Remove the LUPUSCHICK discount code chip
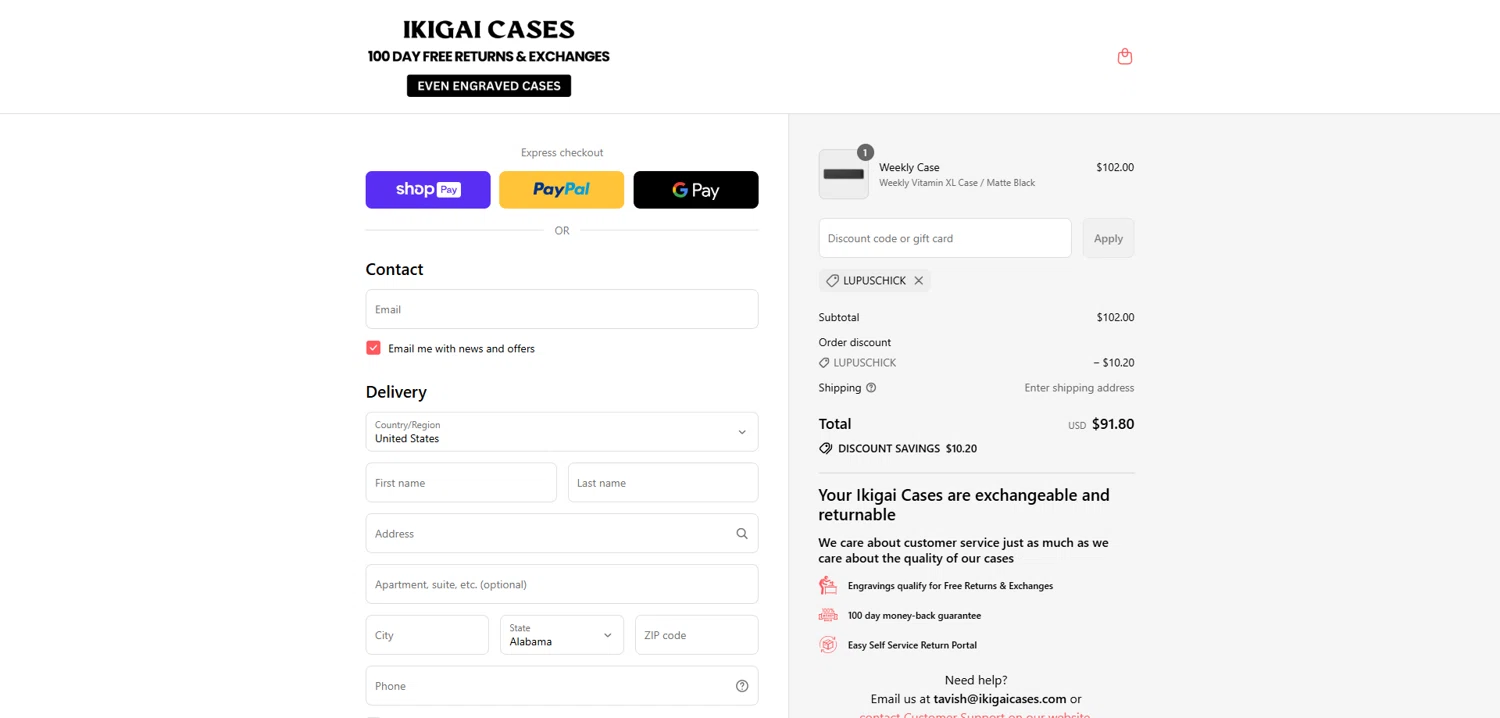This screenshot has height=718, width=1500. (x=918, y=281)
